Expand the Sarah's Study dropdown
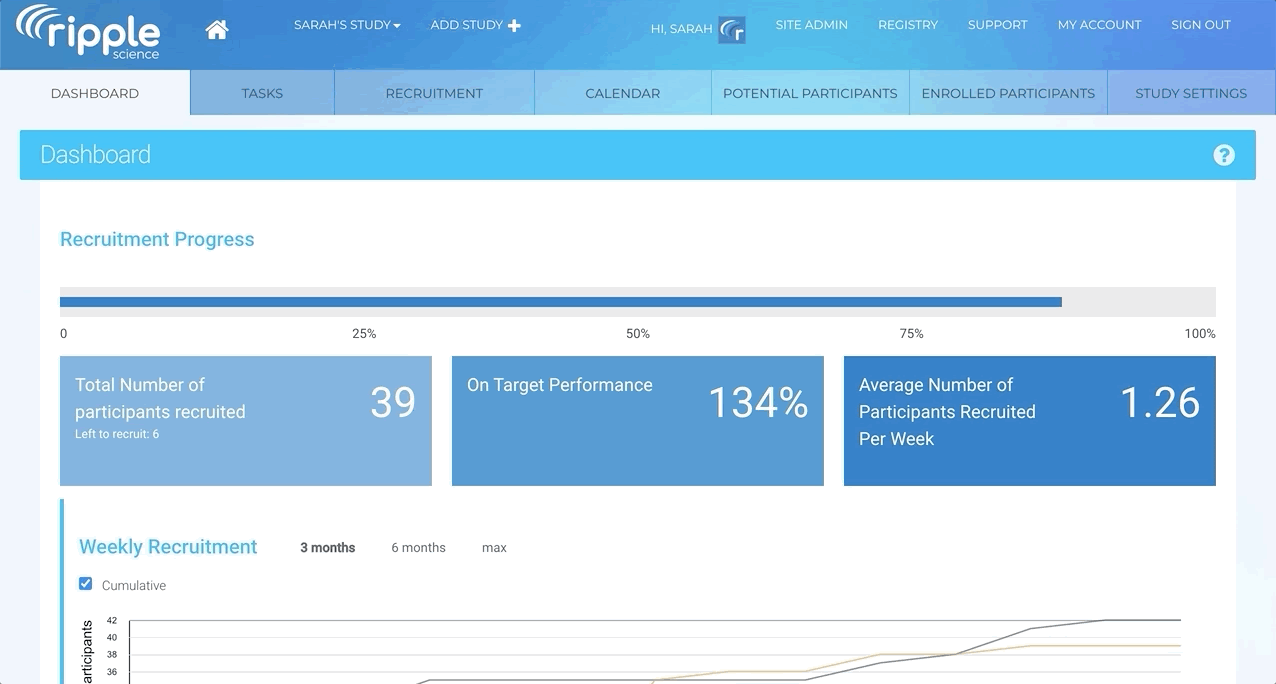The height and width of the screenshot is (684, 1276). click(x=347, y=25)
